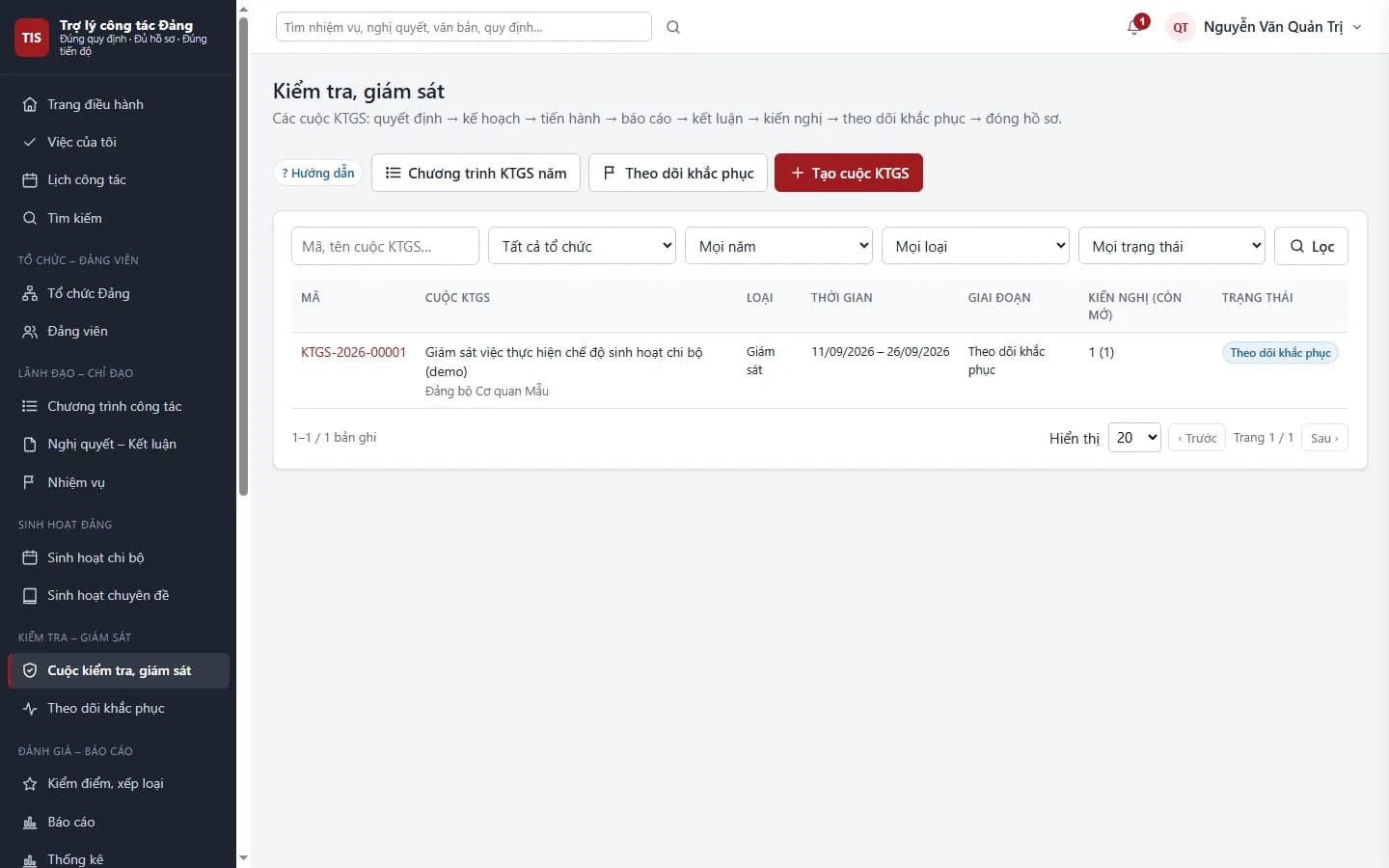Go to previous page with Trước
The image size is (1389, 868).
pyautogui.click(x=1197, y=438)
